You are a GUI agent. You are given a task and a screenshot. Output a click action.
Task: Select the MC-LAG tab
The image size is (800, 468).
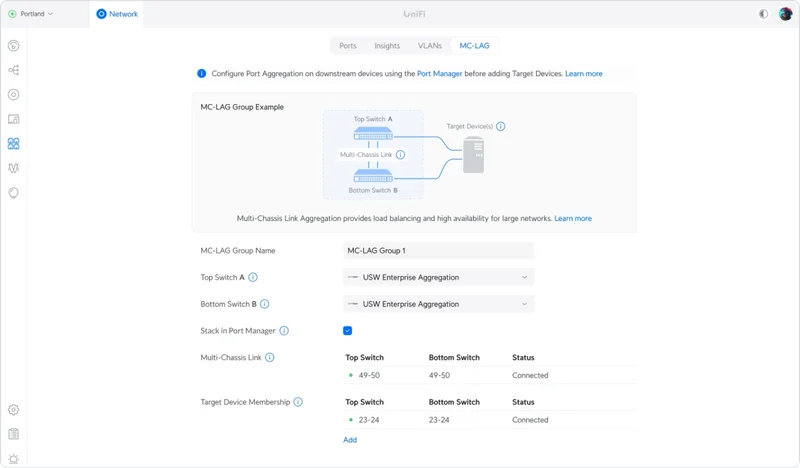[x=474, y=45]
